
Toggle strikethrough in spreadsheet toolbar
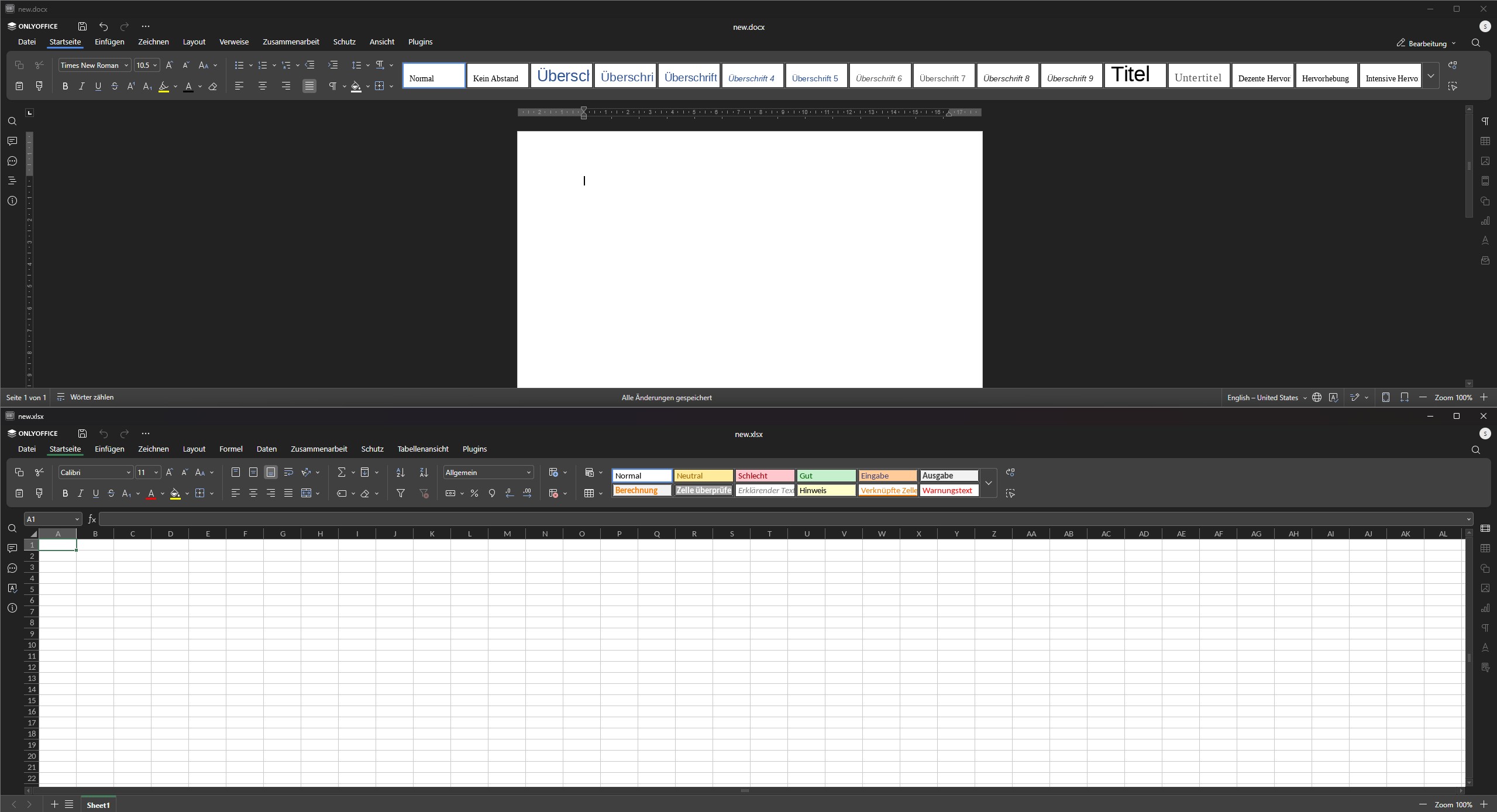click(111, 493)
